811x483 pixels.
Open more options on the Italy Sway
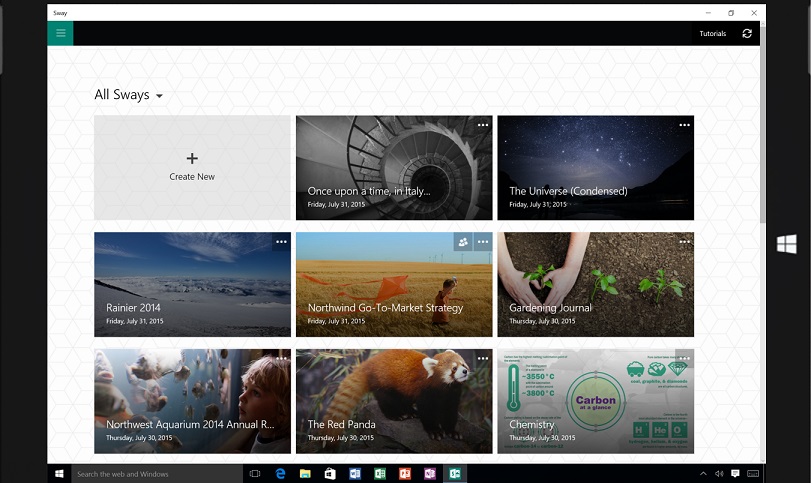pos(483,125)
